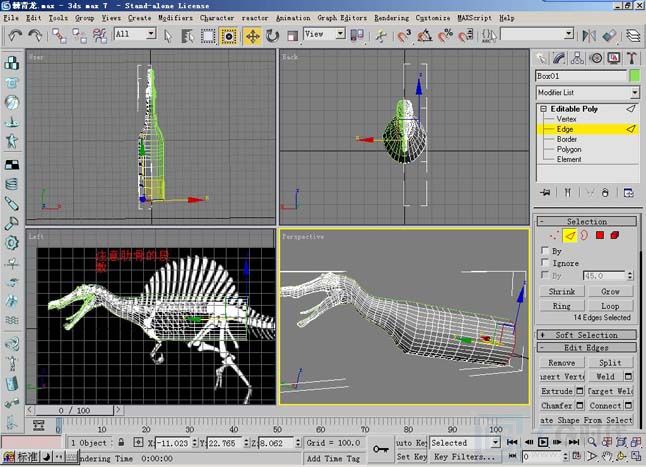646x467 pixels.
Task: Toggle the Percent Snap icon
Action: click(x=445, y=36)
